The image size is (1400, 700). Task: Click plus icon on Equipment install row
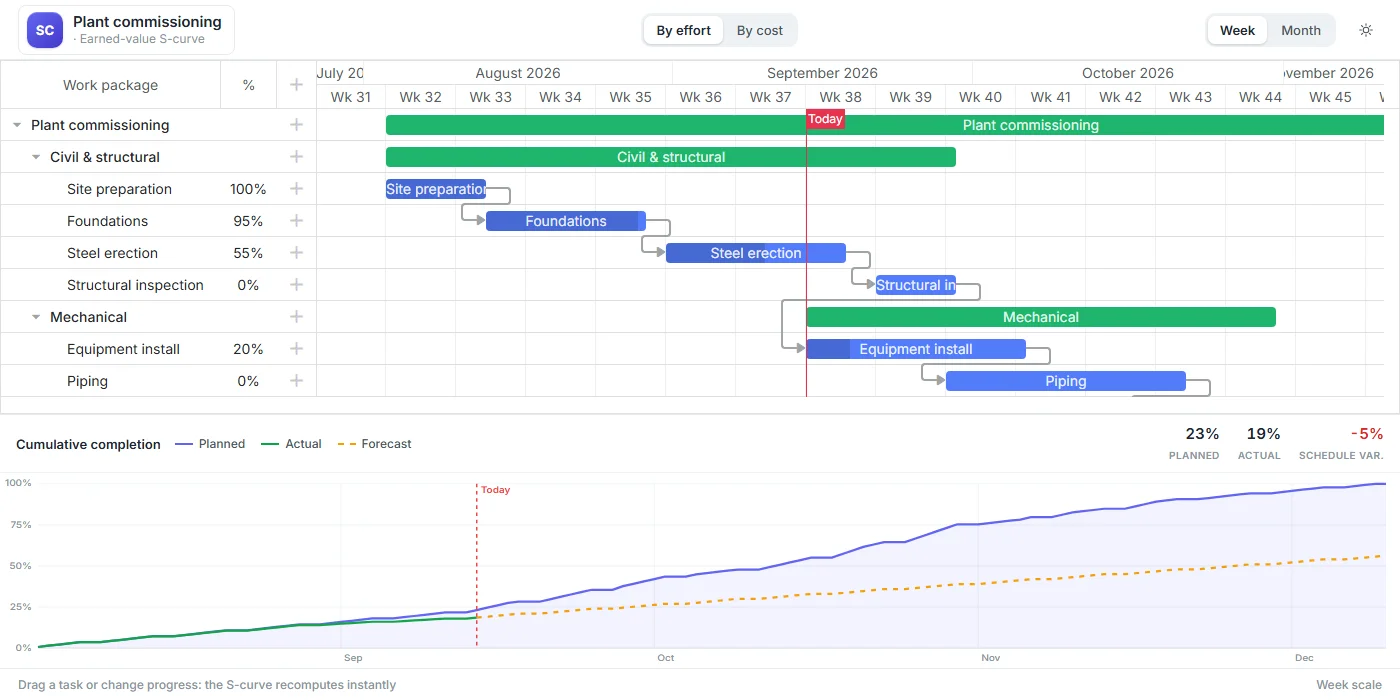296,349
